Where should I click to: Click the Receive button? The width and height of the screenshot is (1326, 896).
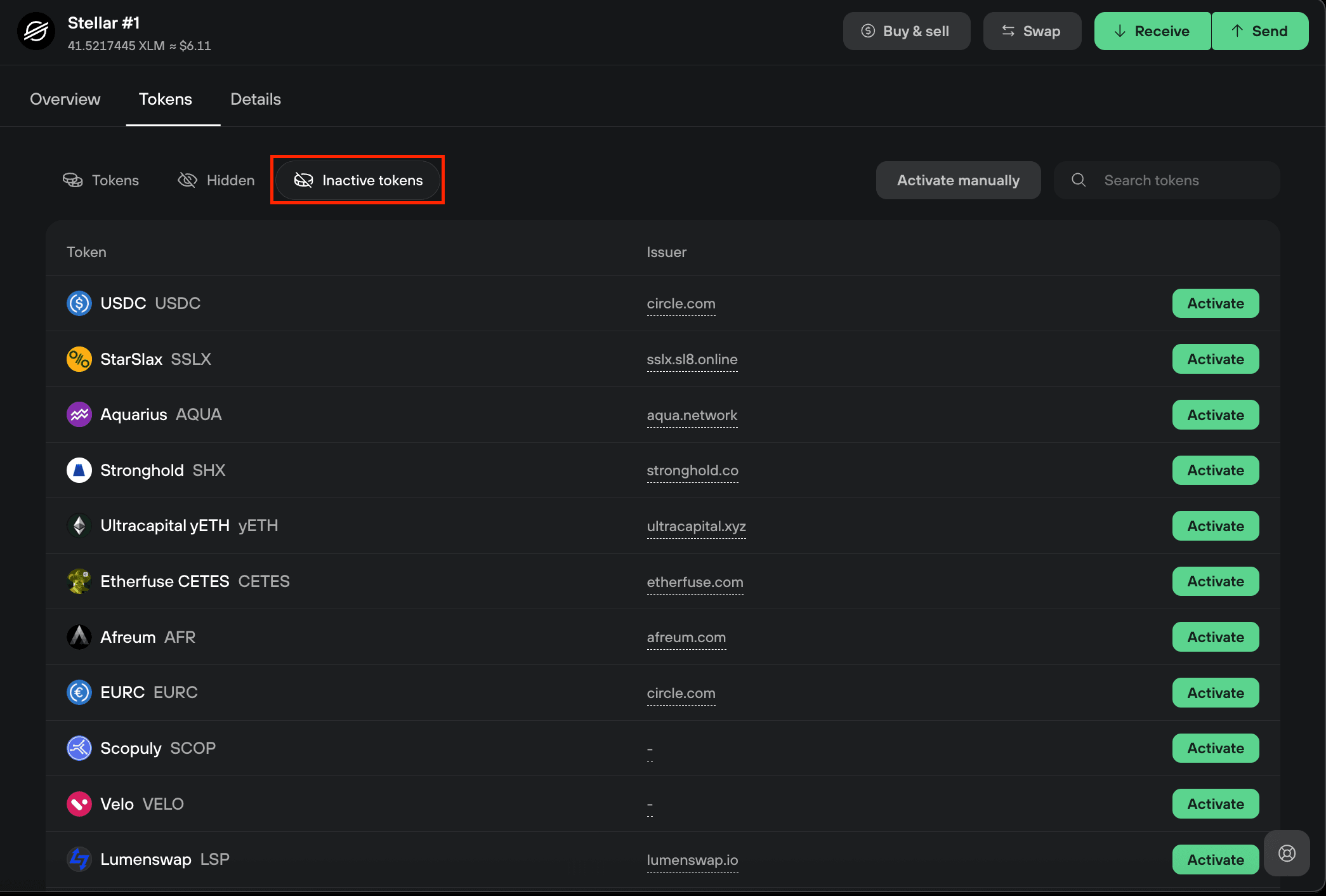[x=1153, y=31]
